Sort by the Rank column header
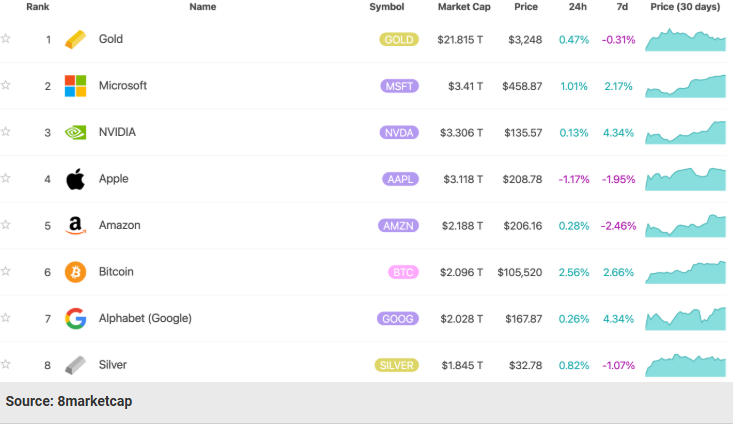Viewport: 733px width, 424px height. (38, 7)
